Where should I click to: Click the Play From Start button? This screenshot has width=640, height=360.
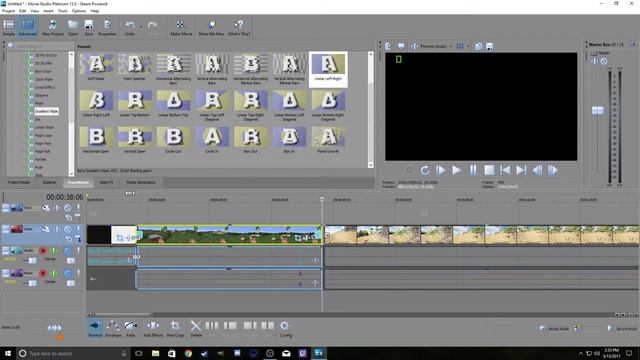[x=440, y=170]
